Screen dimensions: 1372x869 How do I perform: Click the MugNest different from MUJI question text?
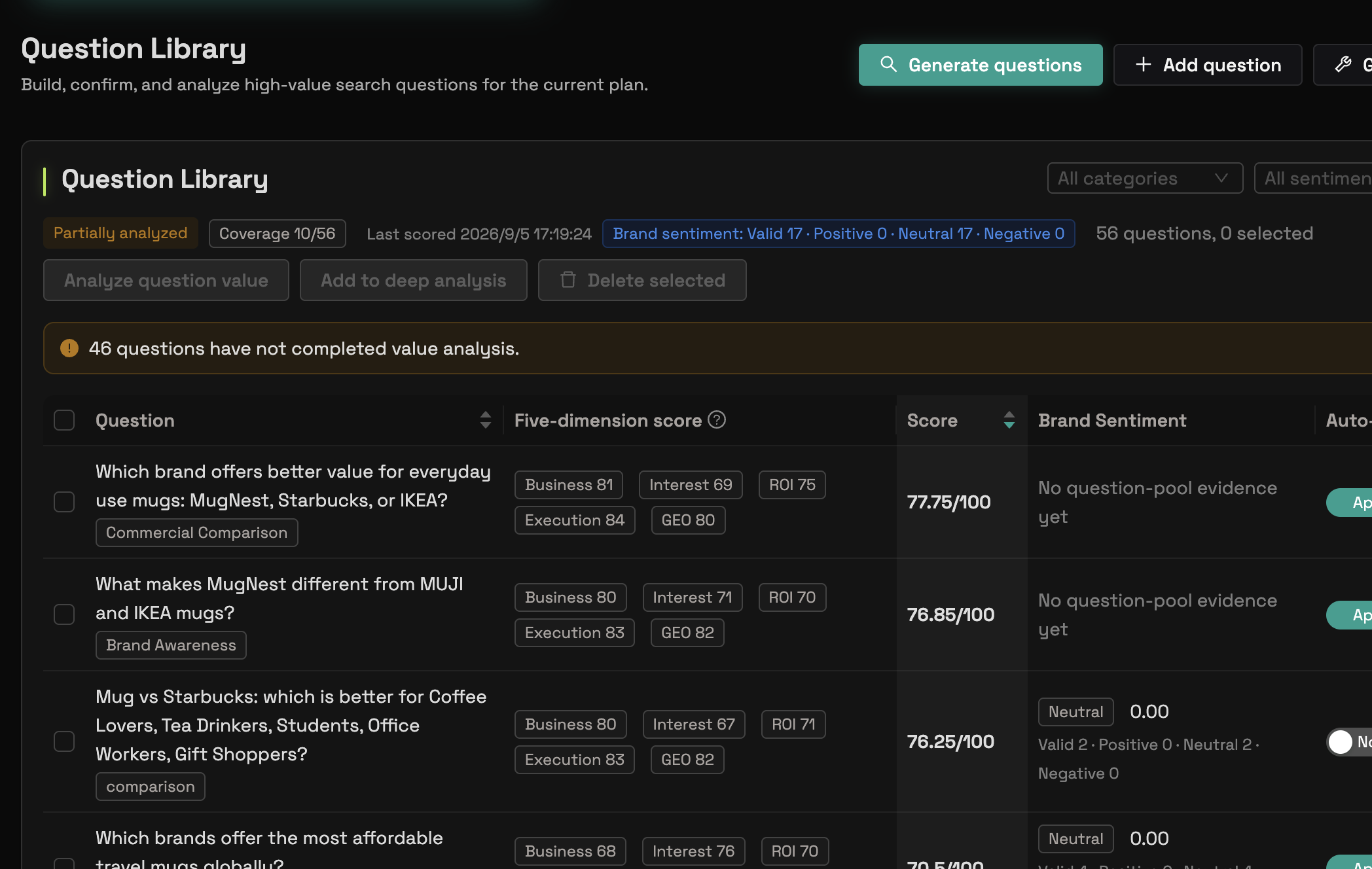click(280, 598)
